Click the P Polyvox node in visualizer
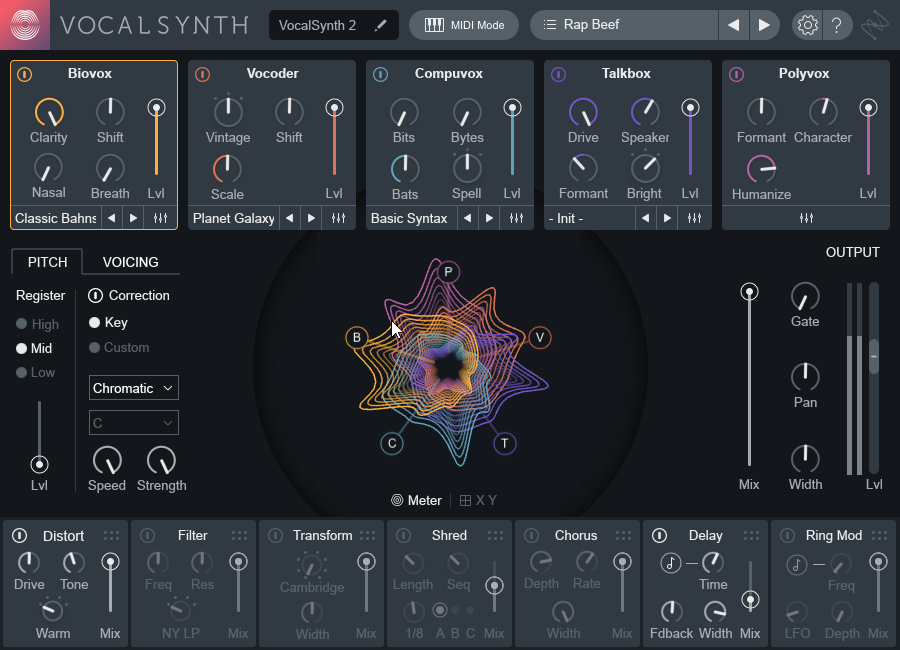Image resolution: width=900 pixels, height=650 pixels. [448, 272]
